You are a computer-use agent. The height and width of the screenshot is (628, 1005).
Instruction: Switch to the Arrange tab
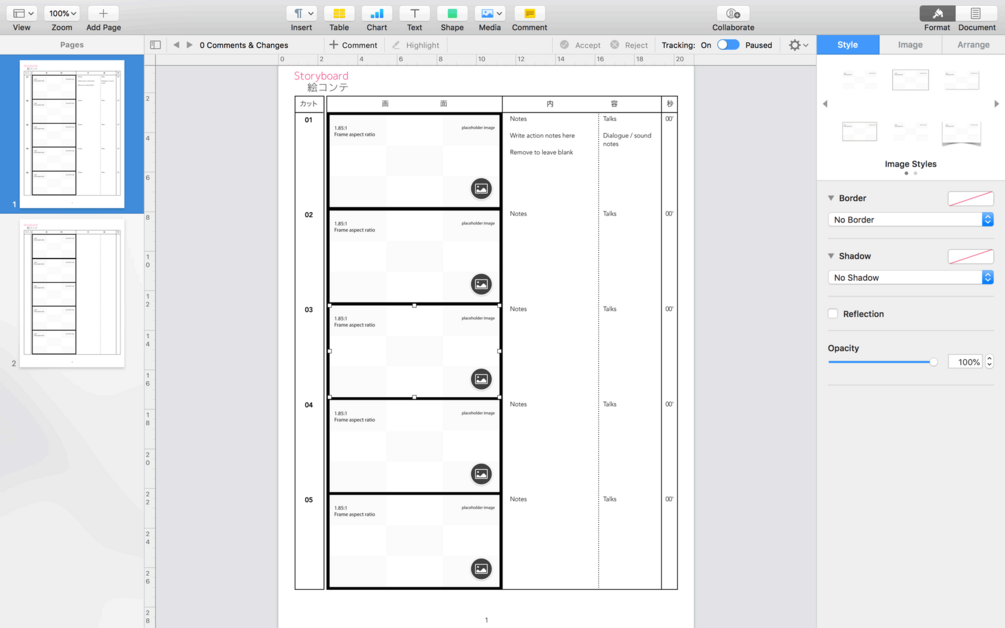click(x=973, y=45)
